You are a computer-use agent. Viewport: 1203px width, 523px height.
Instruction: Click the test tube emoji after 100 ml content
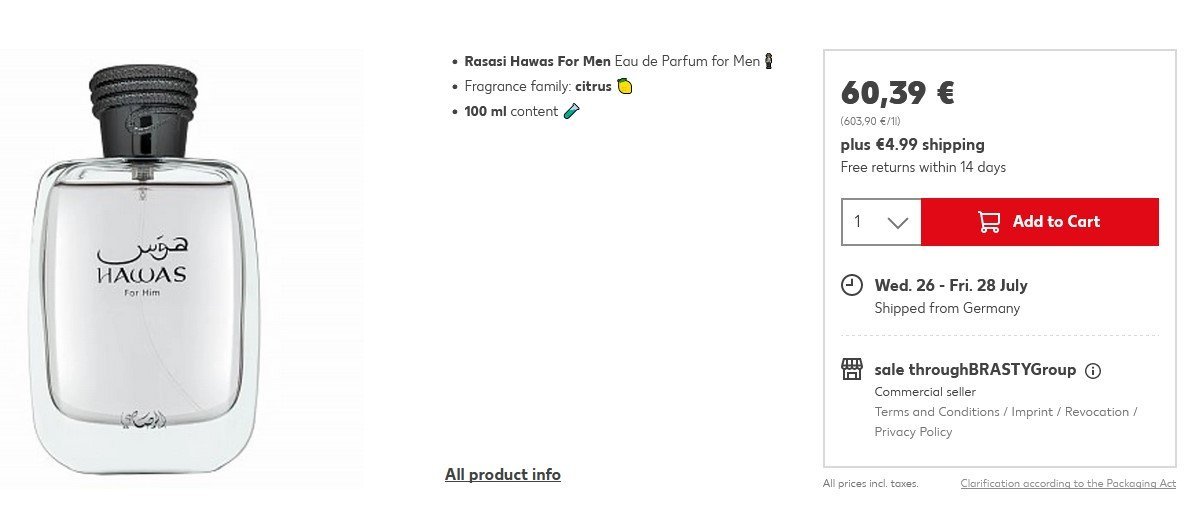[571, 112]
